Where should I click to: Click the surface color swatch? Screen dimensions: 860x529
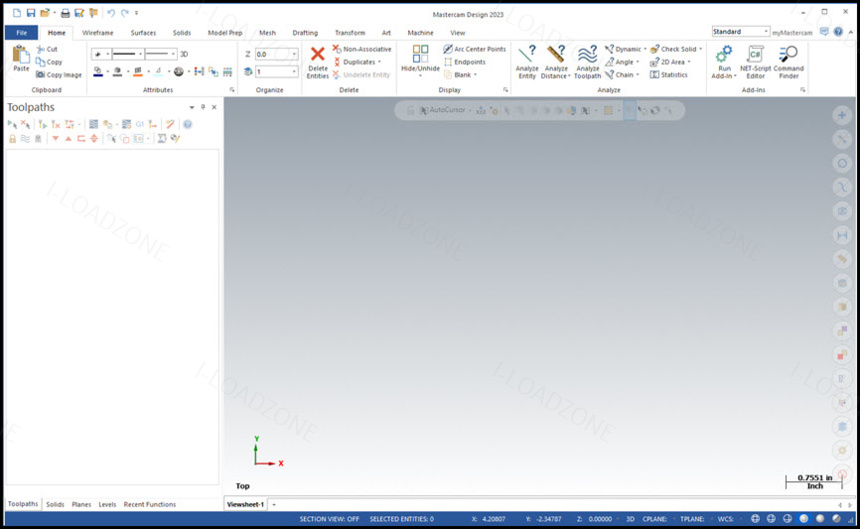click(x=117, y=72)
